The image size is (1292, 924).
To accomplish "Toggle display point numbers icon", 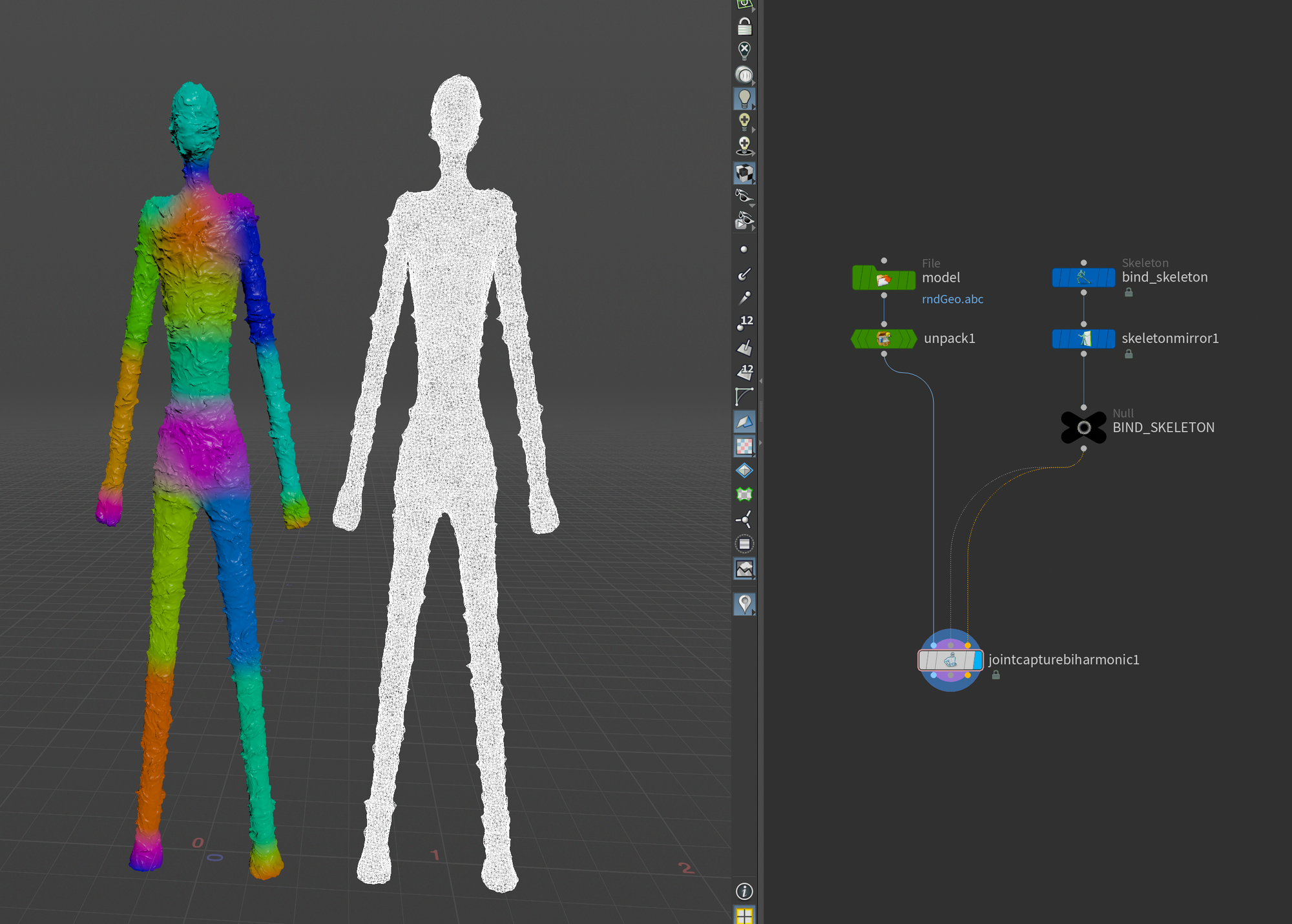I will 745,323.
